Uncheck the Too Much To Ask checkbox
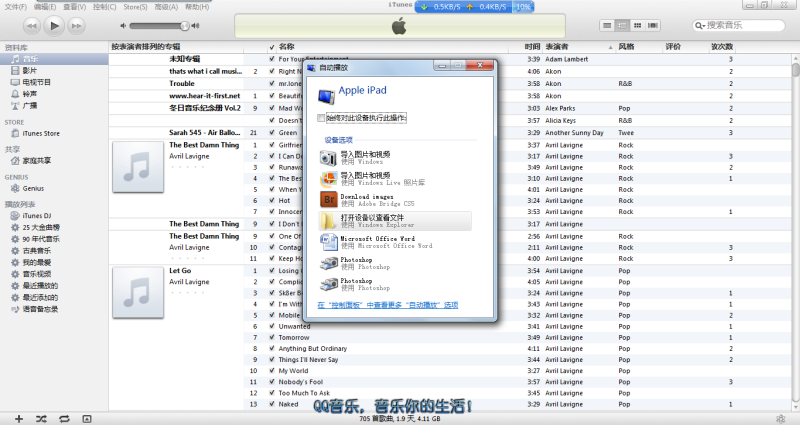This screenshot has height=425, width=800. tap(271, 393)
